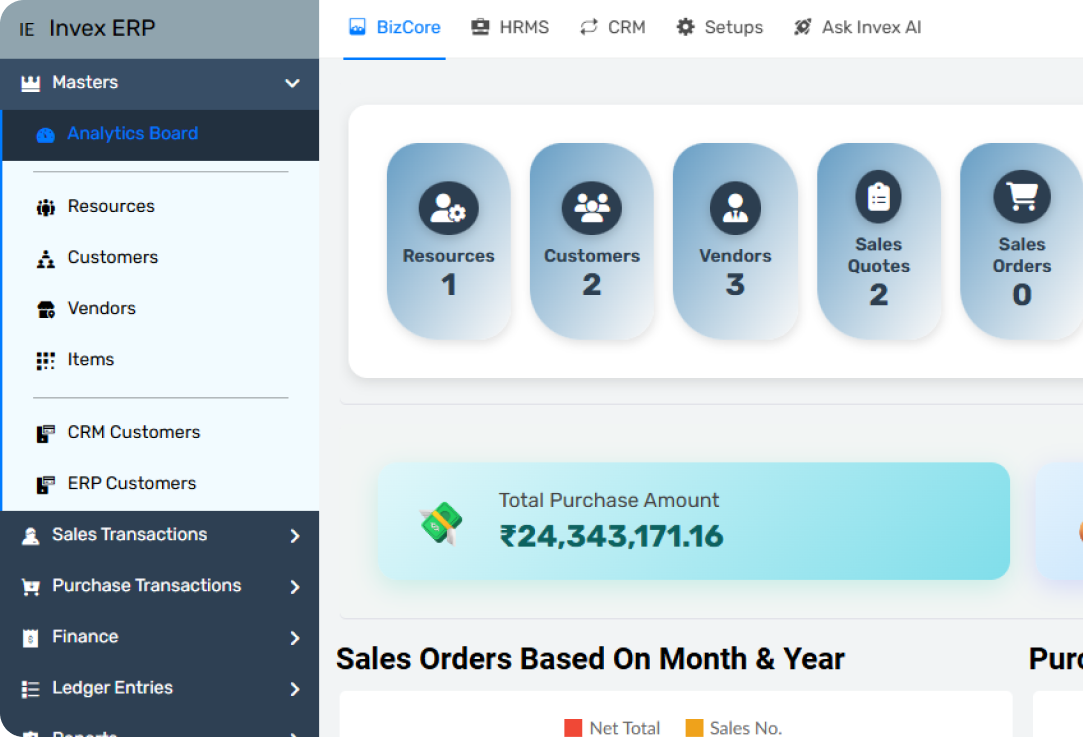Expand the Sales Transactions menu
The image size is (1083, 737).
(294, 536)
